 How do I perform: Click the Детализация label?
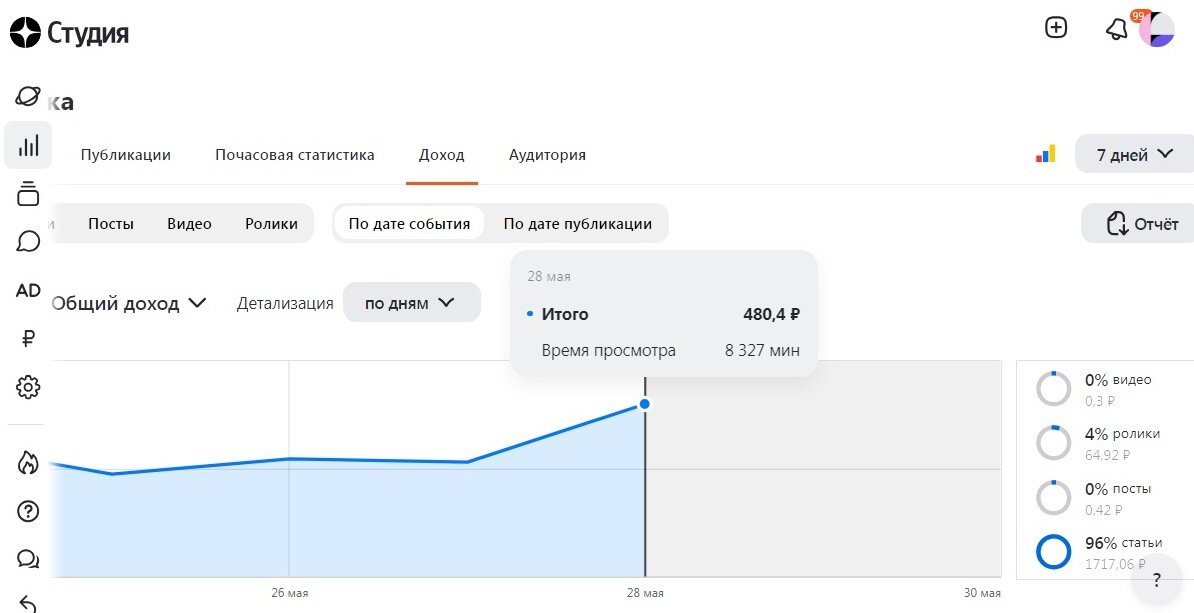click(285, 303)
